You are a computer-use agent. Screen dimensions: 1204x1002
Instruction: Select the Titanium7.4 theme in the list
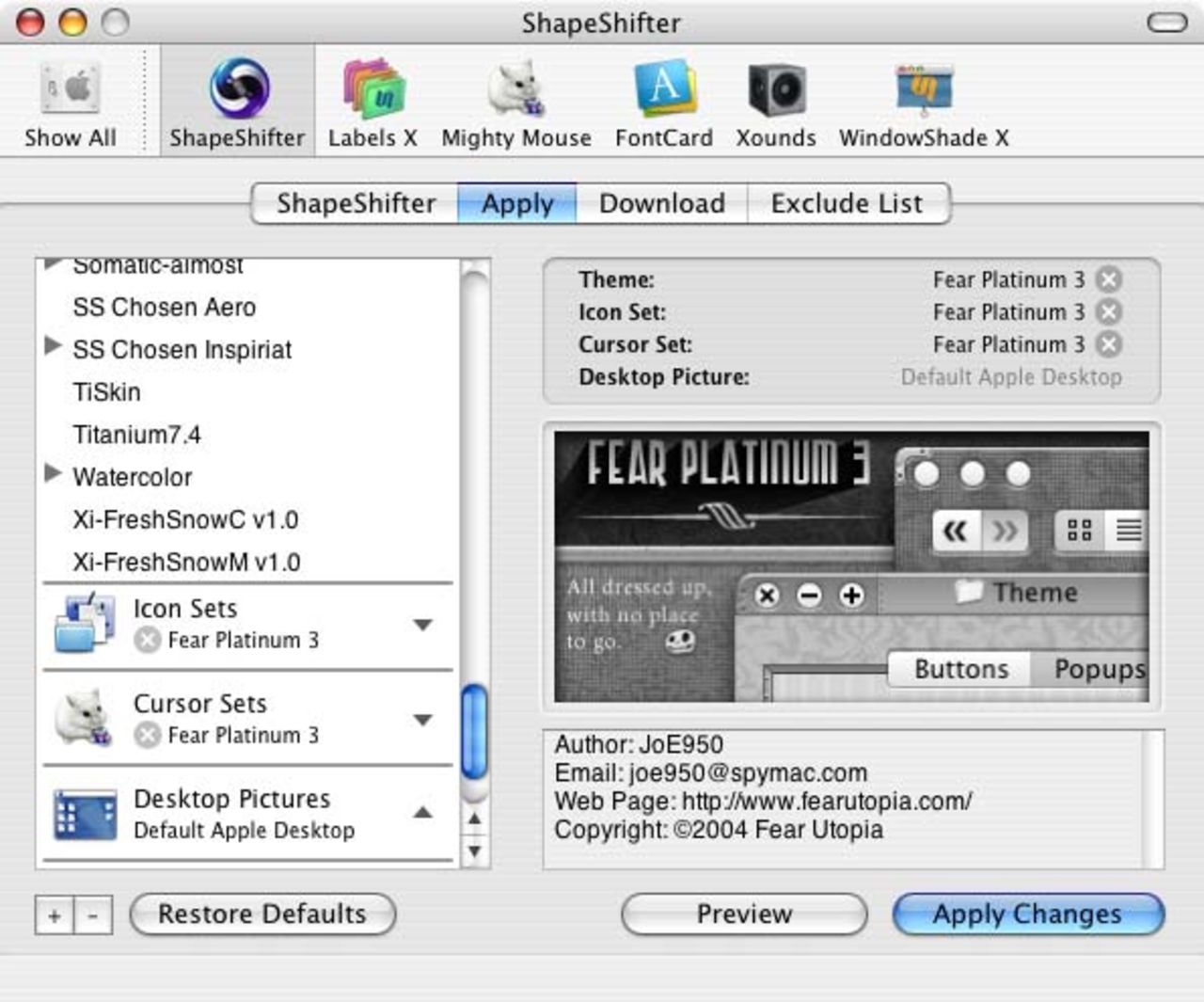pos(137,435)
